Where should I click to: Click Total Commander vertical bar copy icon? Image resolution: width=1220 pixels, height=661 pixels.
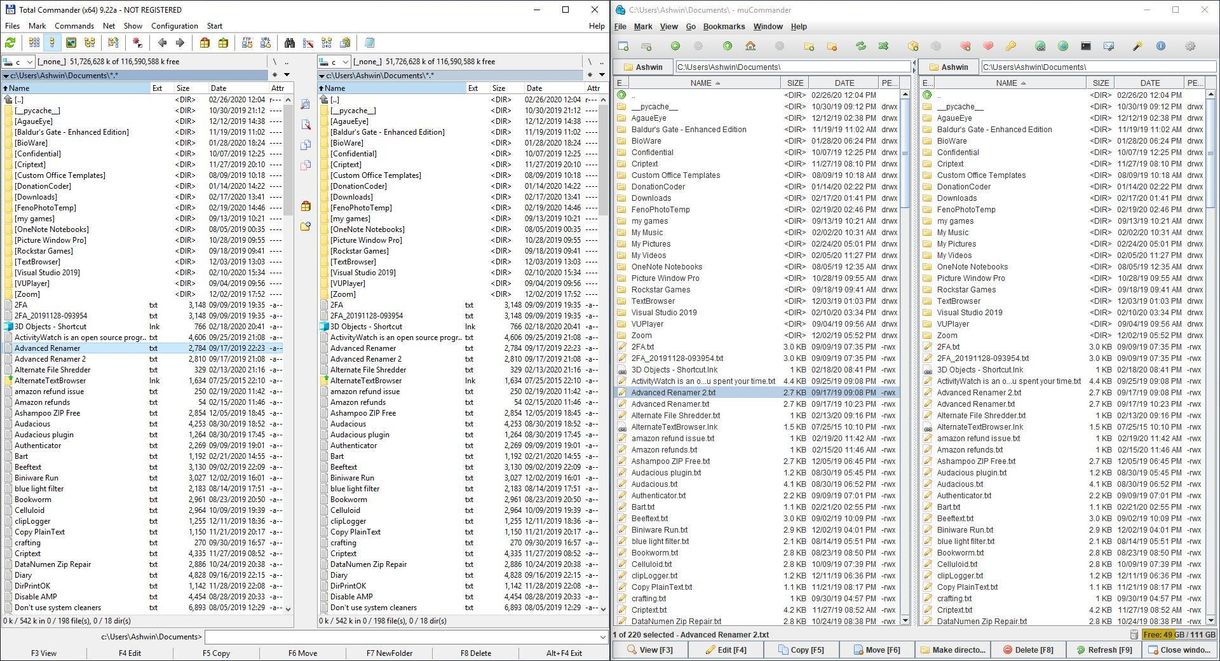(x=306, y=146)
